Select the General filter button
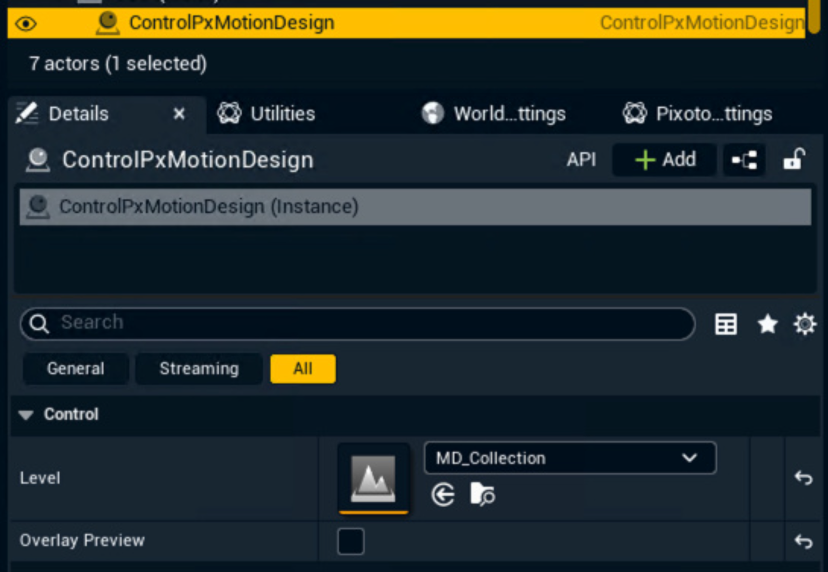 click(x=76, y=369)
